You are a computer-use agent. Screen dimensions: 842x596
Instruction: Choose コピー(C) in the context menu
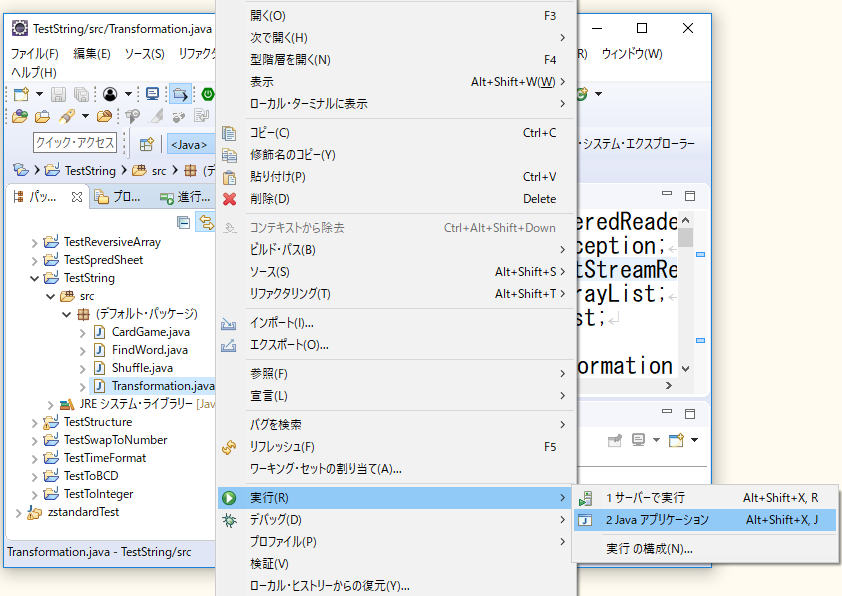tap(396, 133)
